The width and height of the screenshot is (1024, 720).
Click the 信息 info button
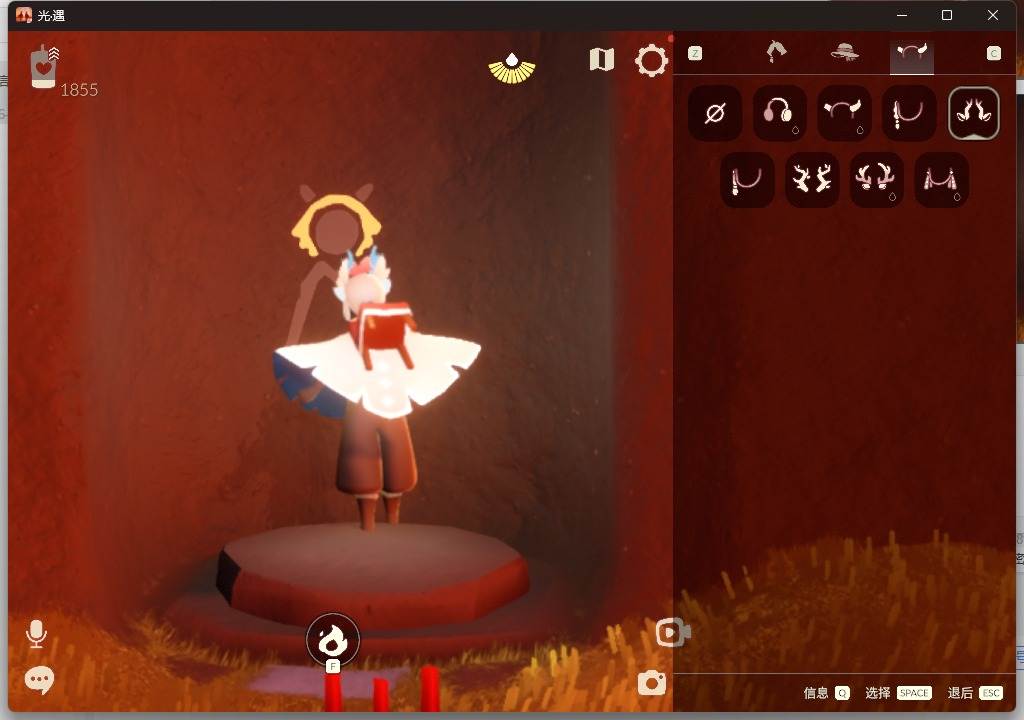[826, 693]
